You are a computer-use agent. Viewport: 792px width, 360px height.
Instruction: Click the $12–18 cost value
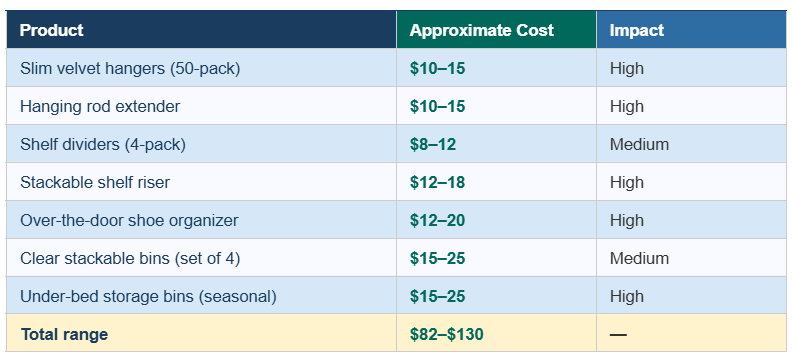point(437,182)
